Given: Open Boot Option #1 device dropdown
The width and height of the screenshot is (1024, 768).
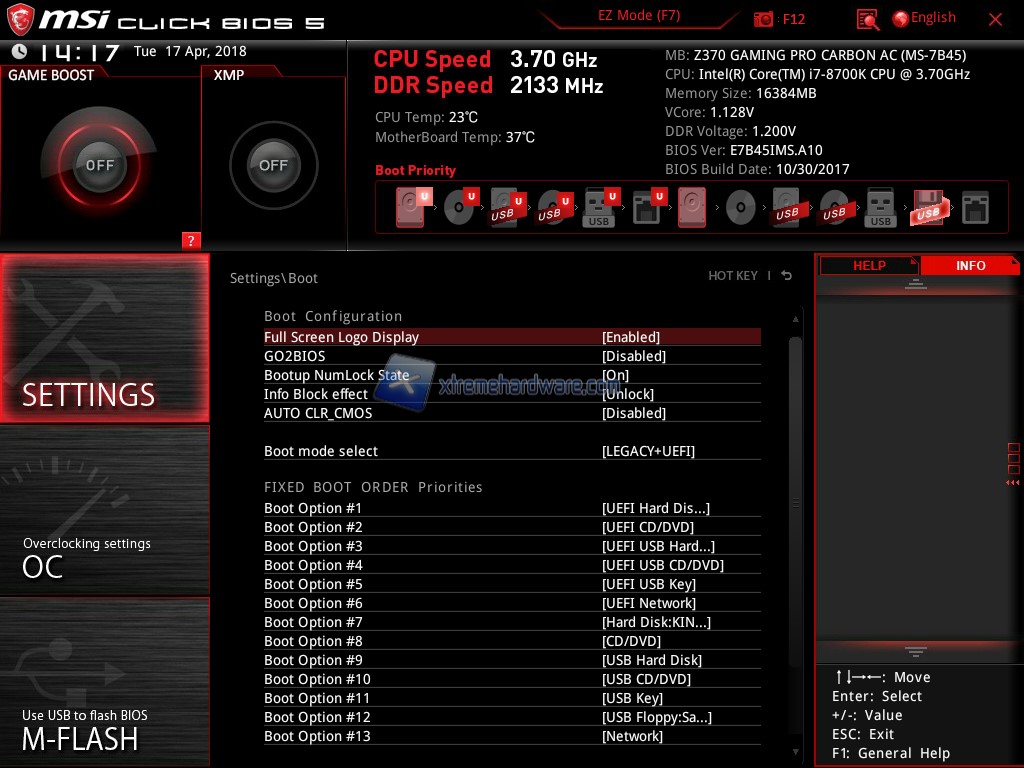Looking at the screenshot, I should click(655, 508).
